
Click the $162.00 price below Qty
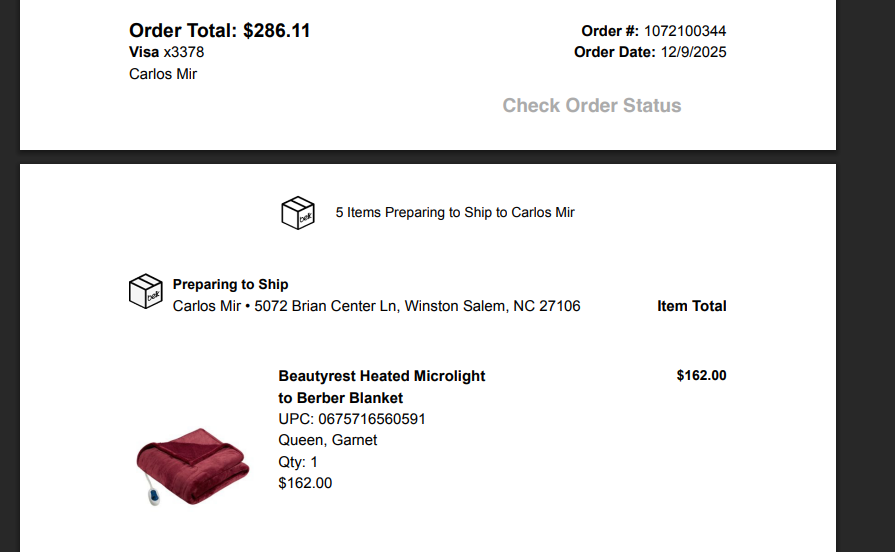pos(305,483)
